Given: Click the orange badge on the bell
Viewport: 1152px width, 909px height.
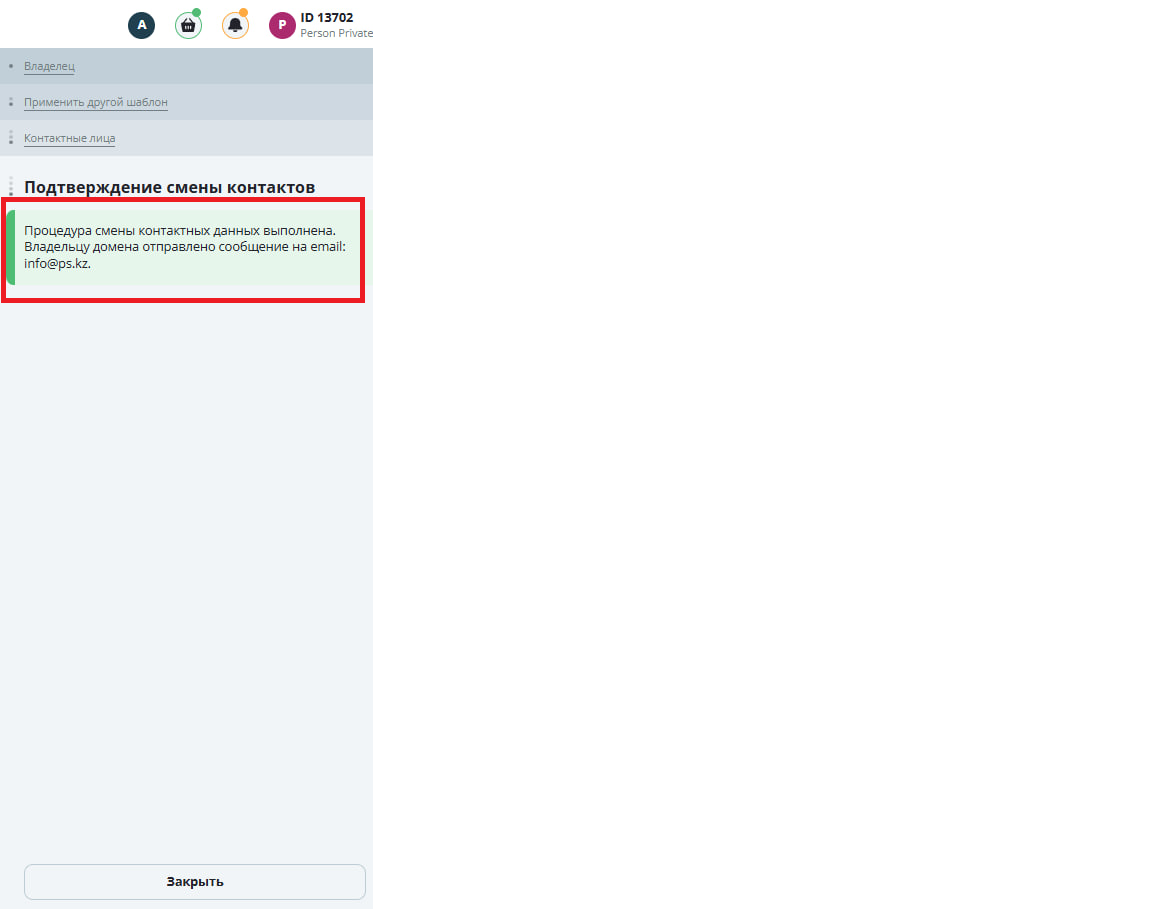Looking at the screenshot, I should pyautogui.click(x=244, y=13).
